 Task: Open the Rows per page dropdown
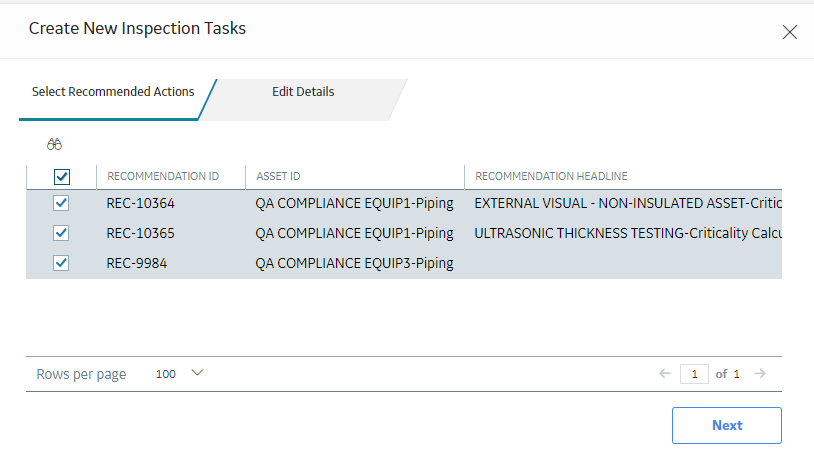(197, 373)
